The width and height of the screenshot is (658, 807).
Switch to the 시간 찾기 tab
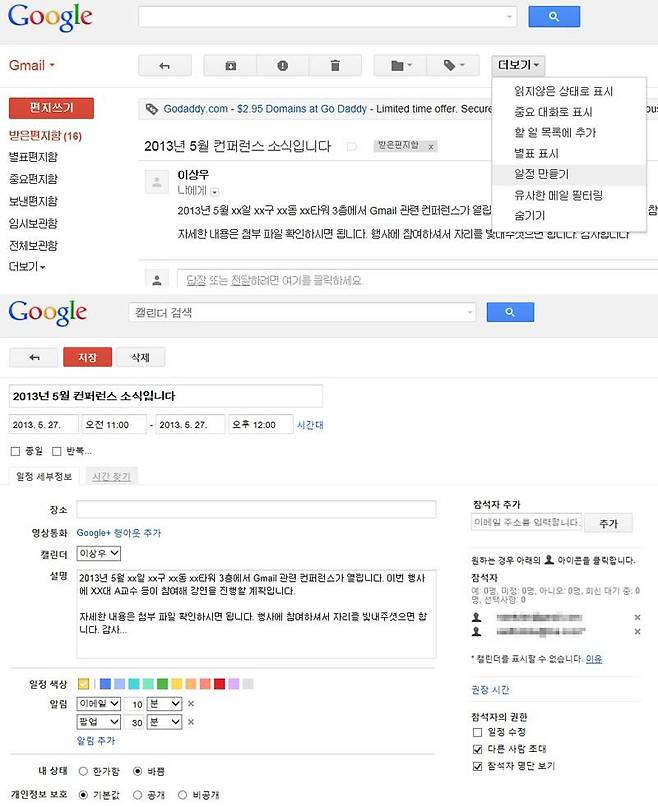point(111,477)
